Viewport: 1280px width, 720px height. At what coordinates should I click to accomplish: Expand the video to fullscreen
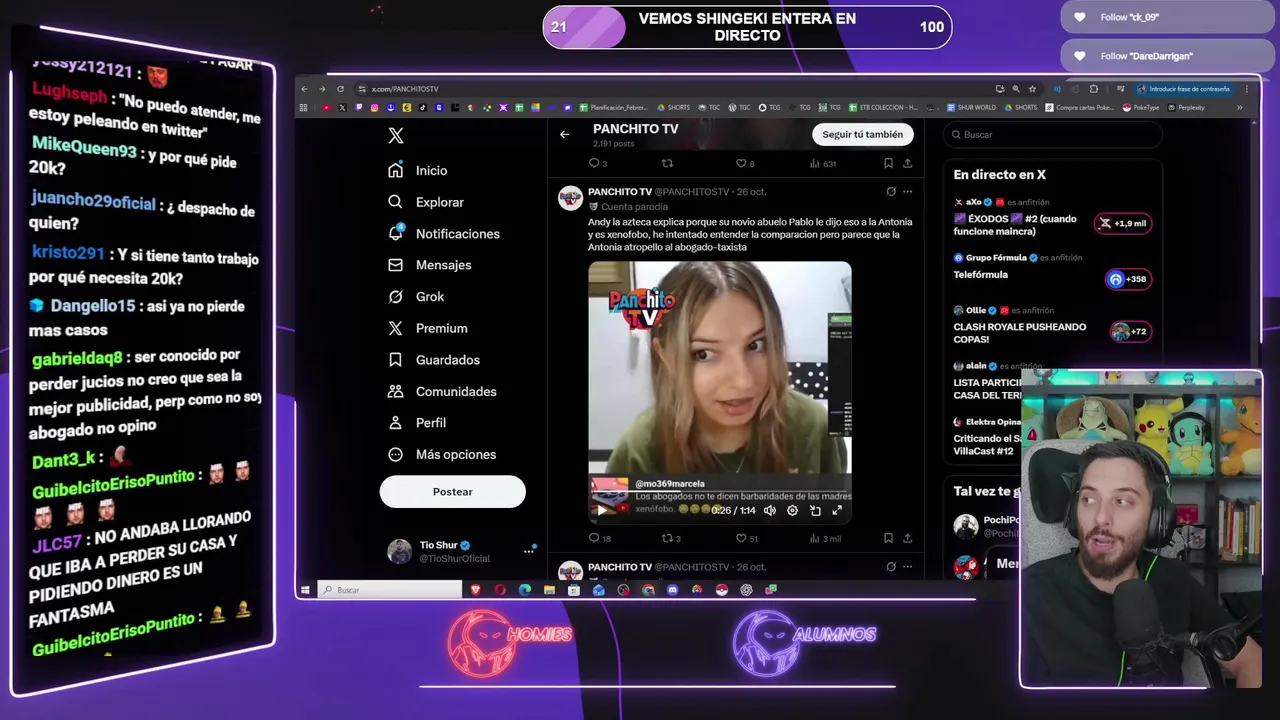[x=837, y=510]
